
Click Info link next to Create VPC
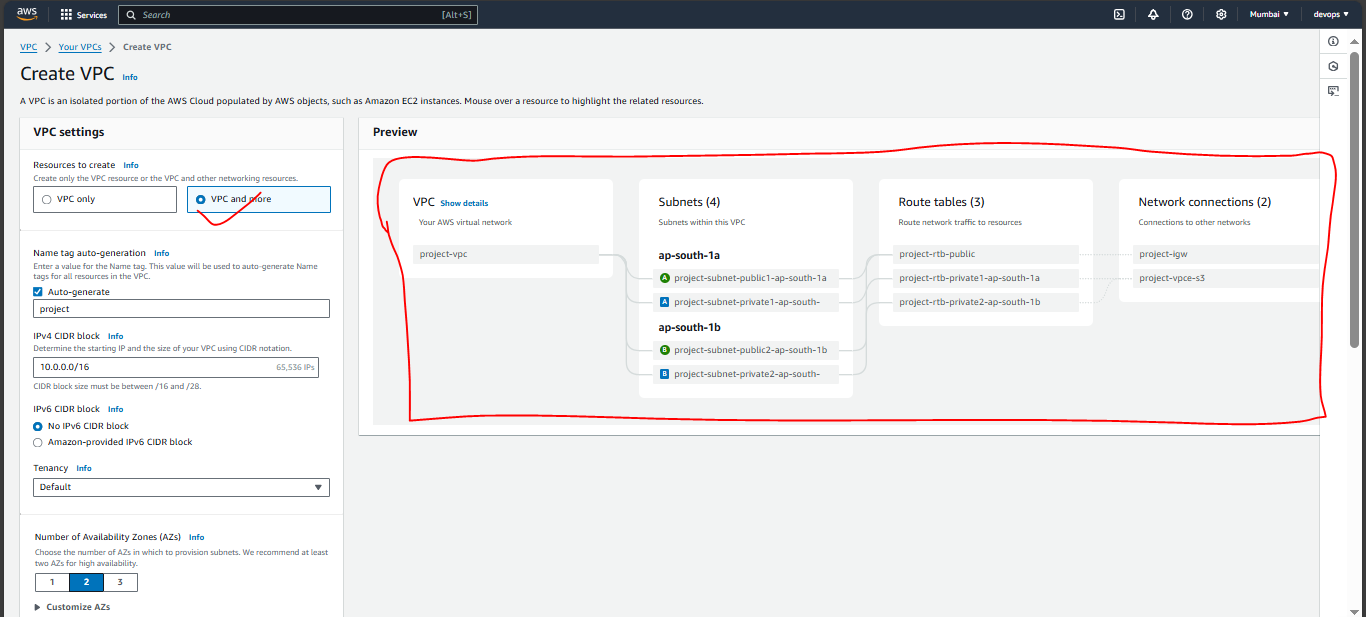(x=130, y=77)
